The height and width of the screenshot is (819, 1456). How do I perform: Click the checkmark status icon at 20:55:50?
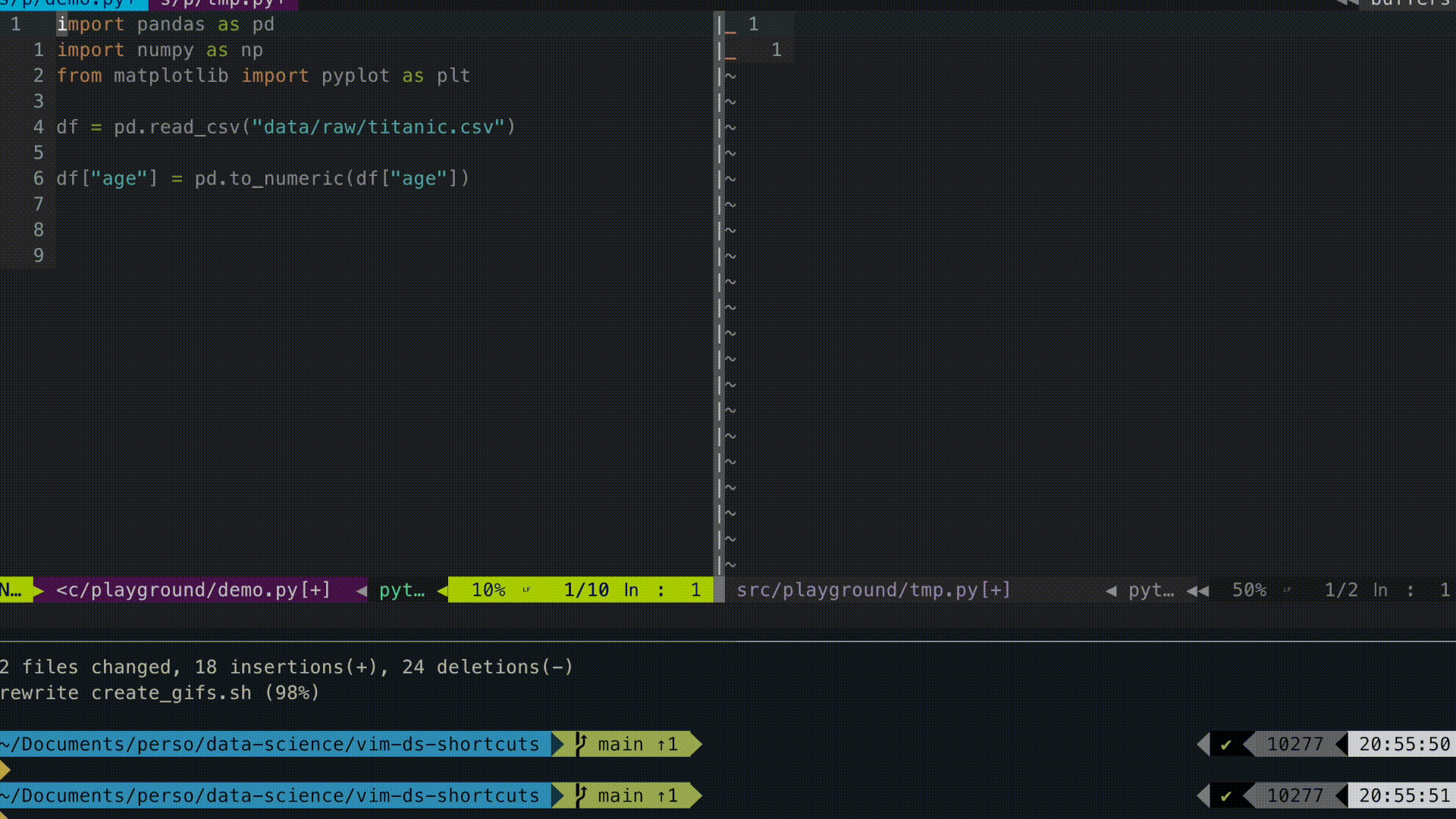pyautogui.click(x=1225, y=745)
